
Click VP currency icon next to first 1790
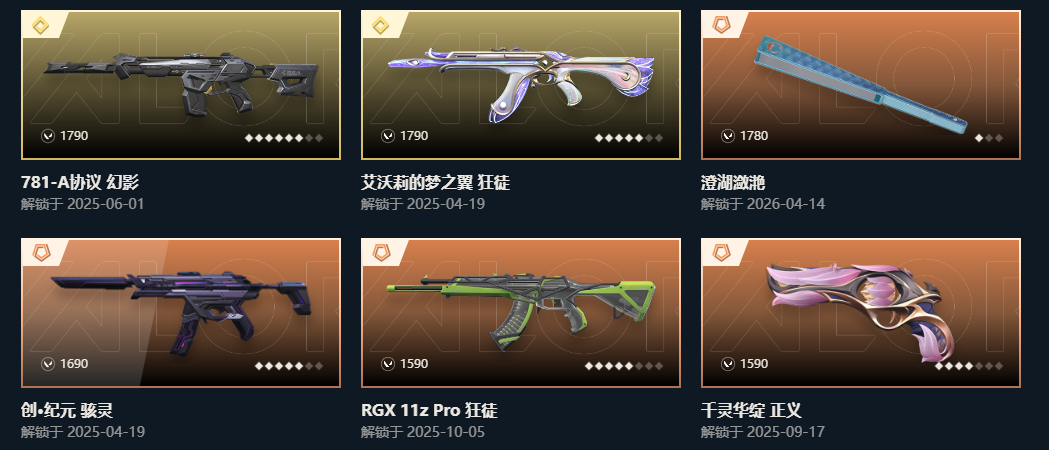(x=47, y=136)
